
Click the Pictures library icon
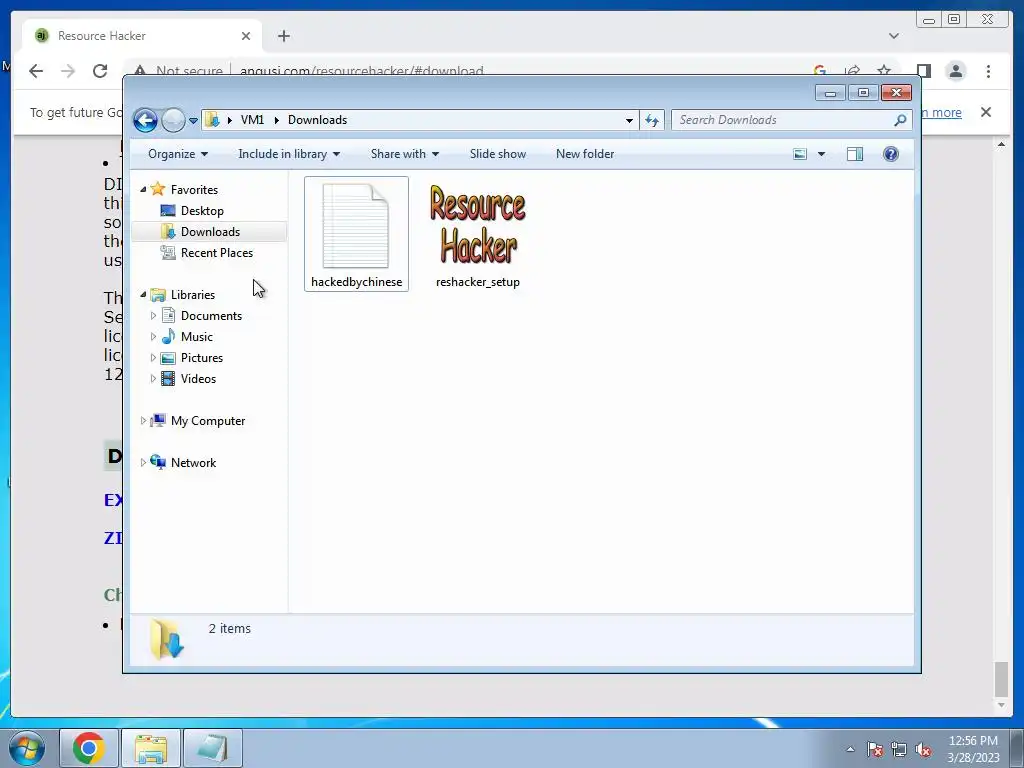(x=168, y=358)
